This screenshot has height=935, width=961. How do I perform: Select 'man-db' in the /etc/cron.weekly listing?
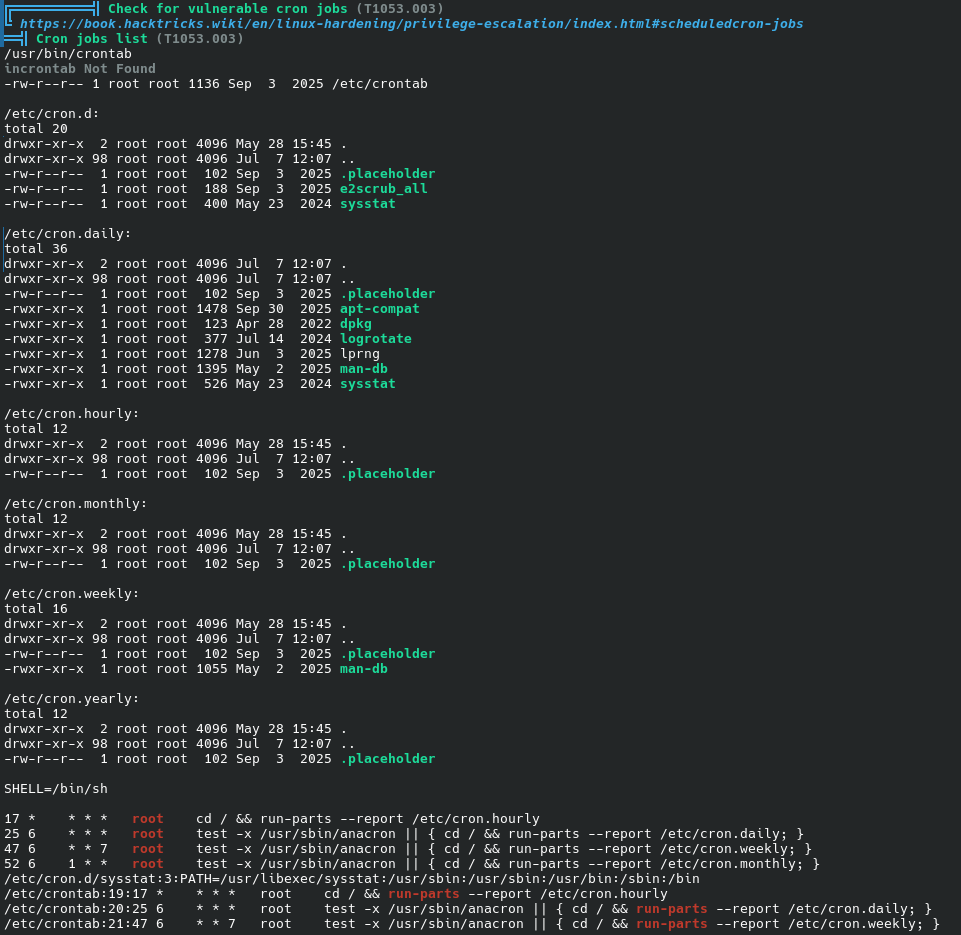click(x=363, y=669)
